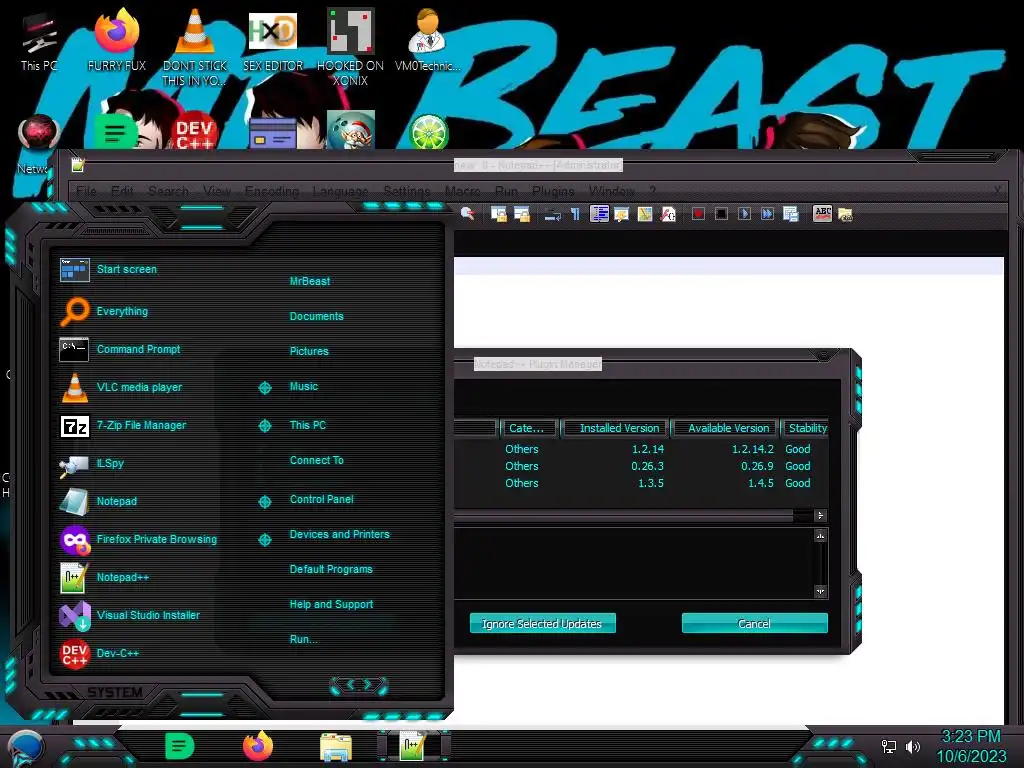Toggle synchronized vertical scrolling icon
The height and width of the screenshot is (768, 1024).
(x=499, y=214)
